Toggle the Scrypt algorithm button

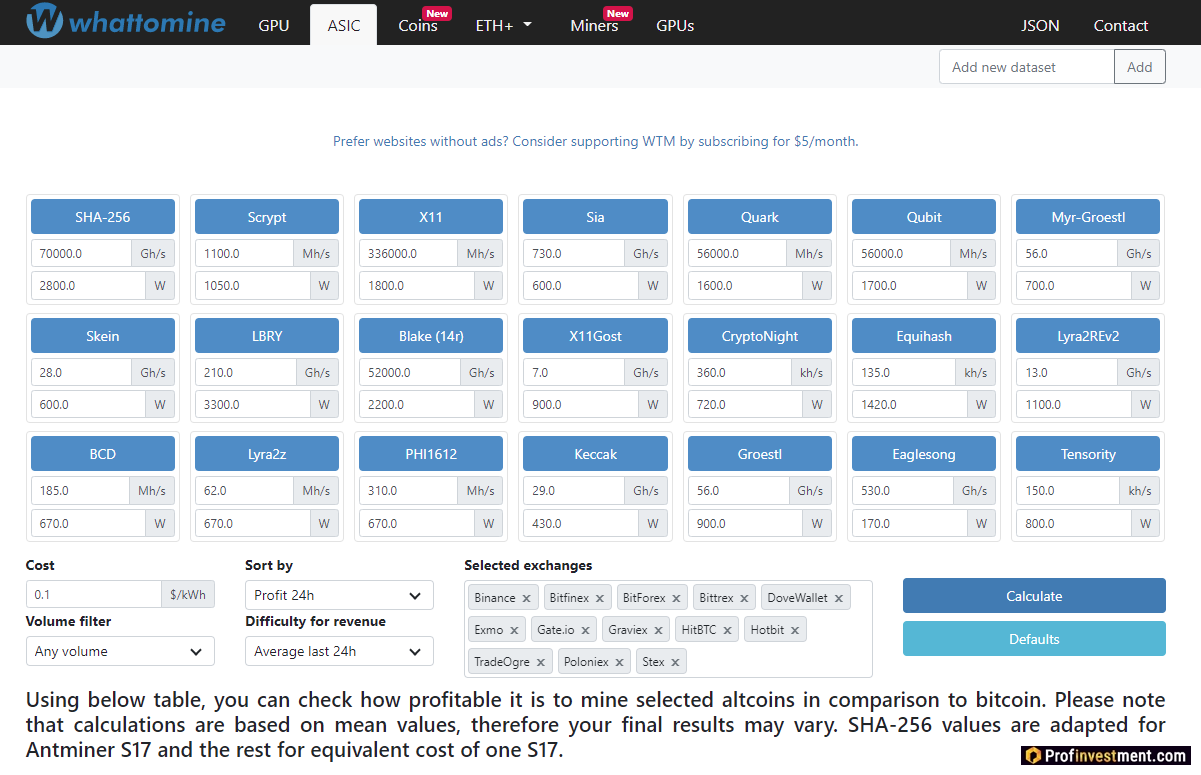(x=267, y=217)
